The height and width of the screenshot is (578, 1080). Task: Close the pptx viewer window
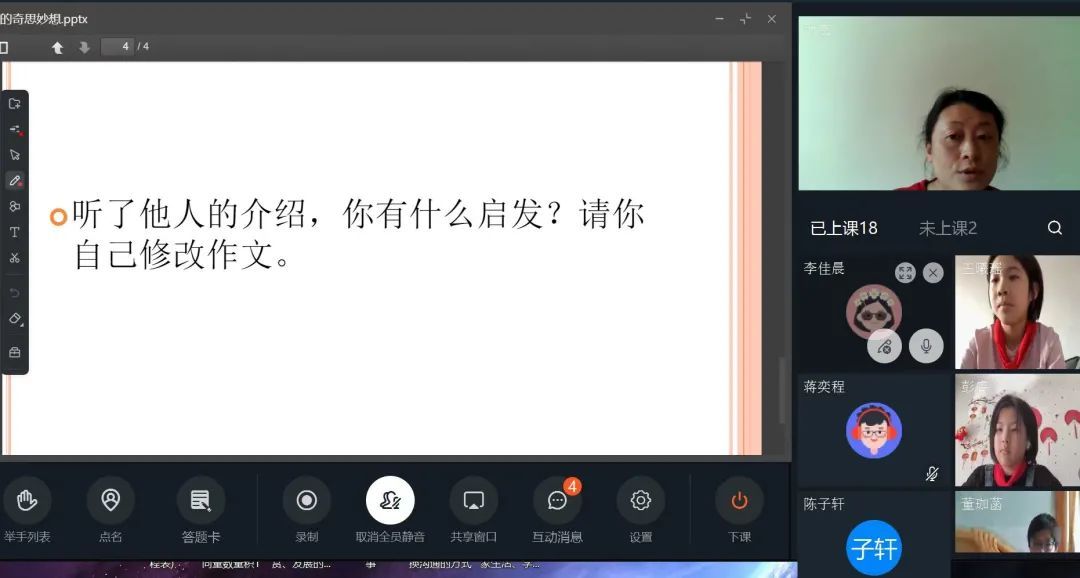[771, 19]
